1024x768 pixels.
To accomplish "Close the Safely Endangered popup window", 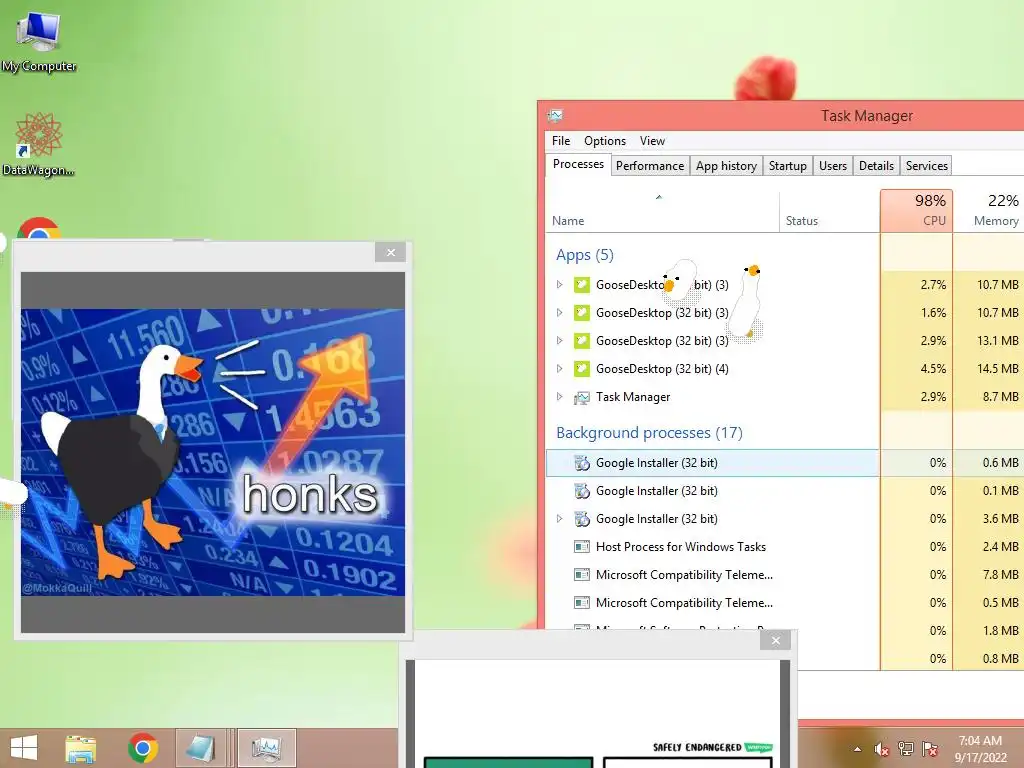I will (775, 641).
